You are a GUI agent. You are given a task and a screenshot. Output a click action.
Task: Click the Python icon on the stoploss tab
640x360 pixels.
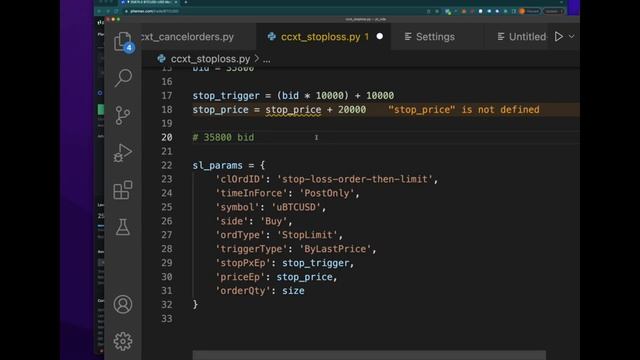click(271, 37)
